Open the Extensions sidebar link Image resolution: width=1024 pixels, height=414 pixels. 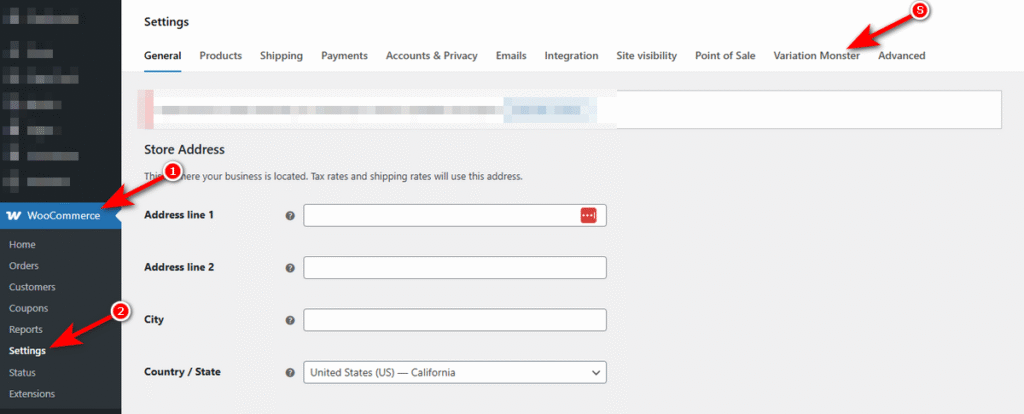[x=32, y=393]
